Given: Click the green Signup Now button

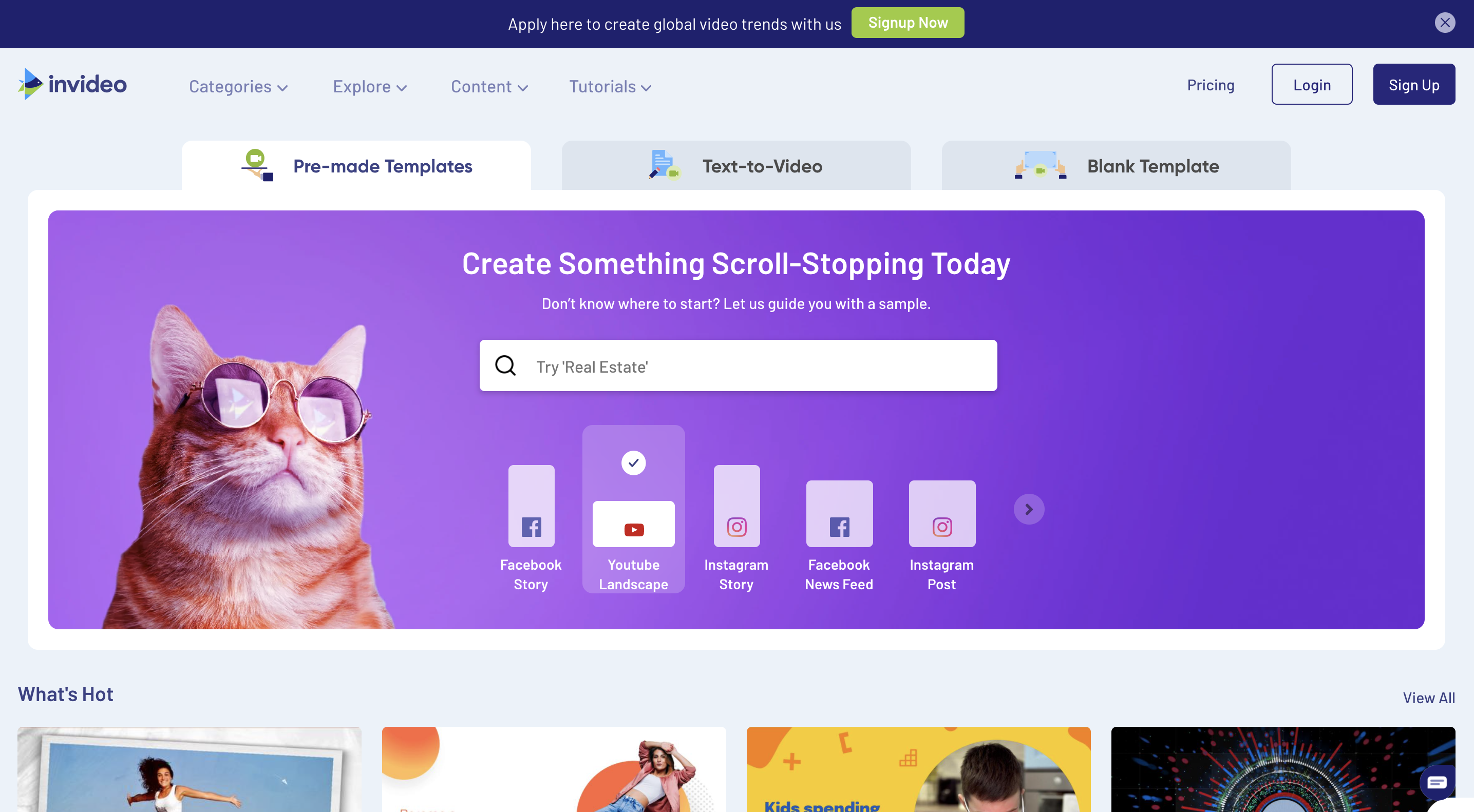Looking at the screenshot, I should [x=908, y=23].
